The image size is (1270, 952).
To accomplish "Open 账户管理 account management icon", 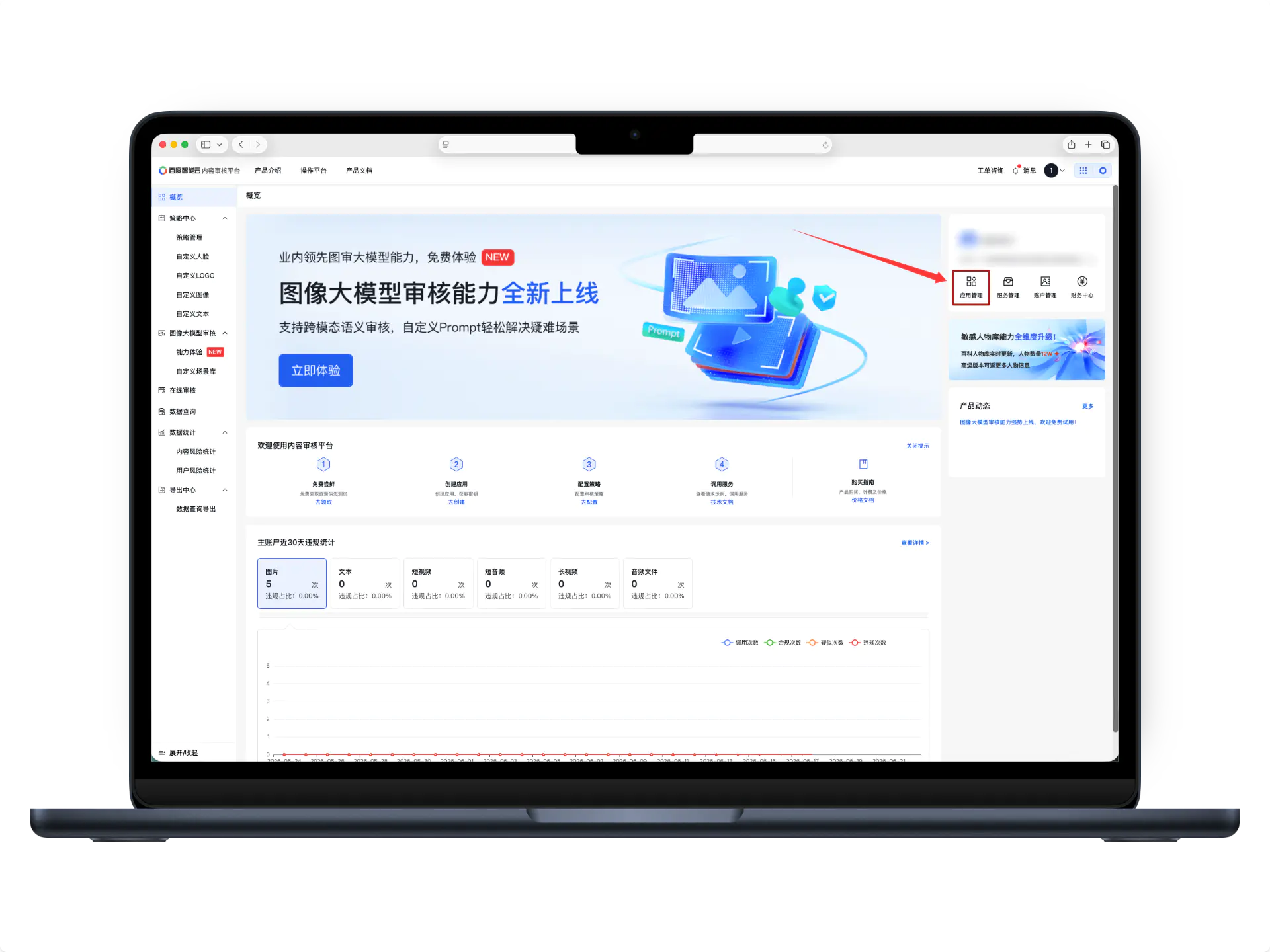I will click(1045, 287).
